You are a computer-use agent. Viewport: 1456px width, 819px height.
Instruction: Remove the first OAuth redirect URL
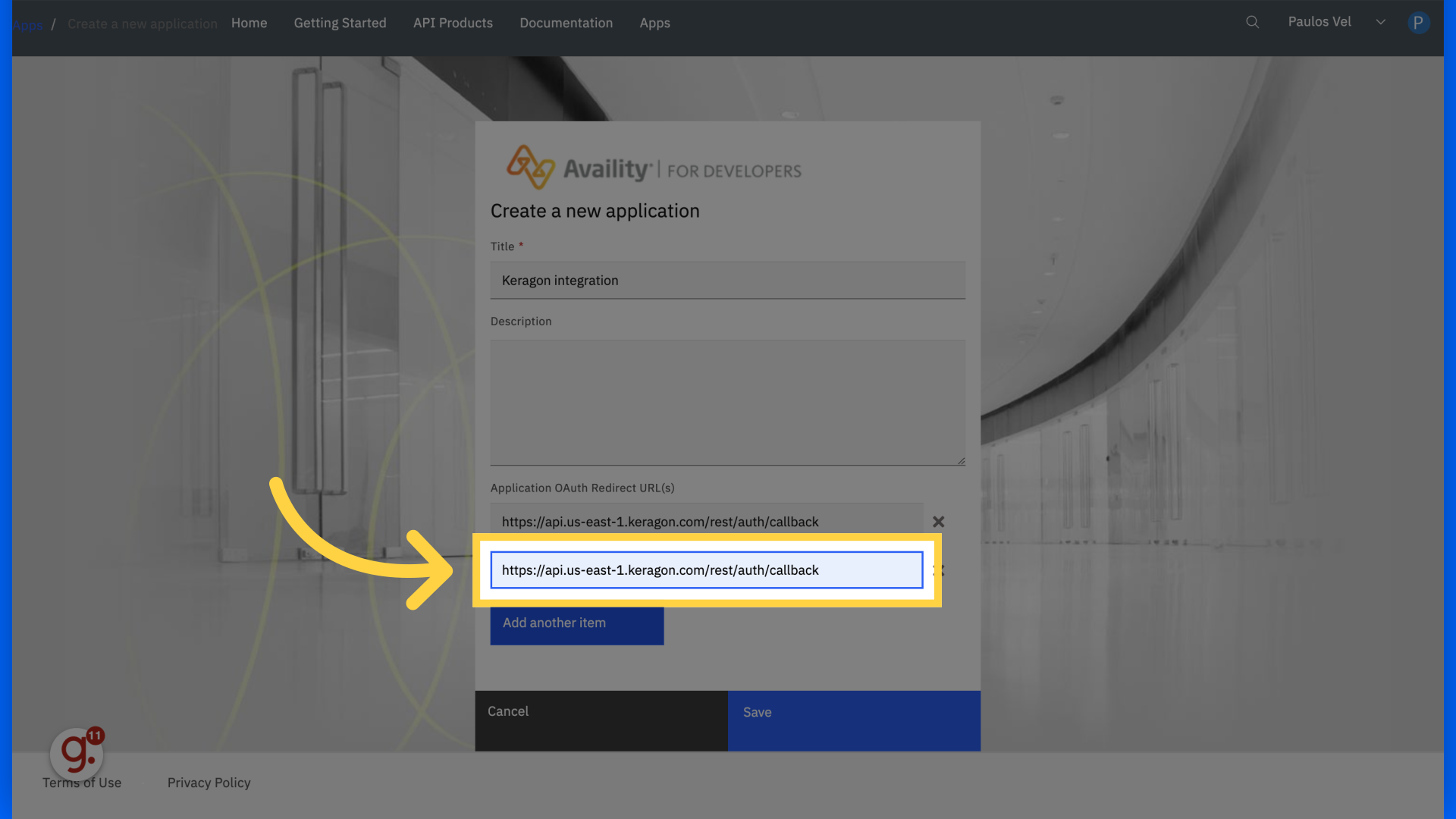pos(938,522)
